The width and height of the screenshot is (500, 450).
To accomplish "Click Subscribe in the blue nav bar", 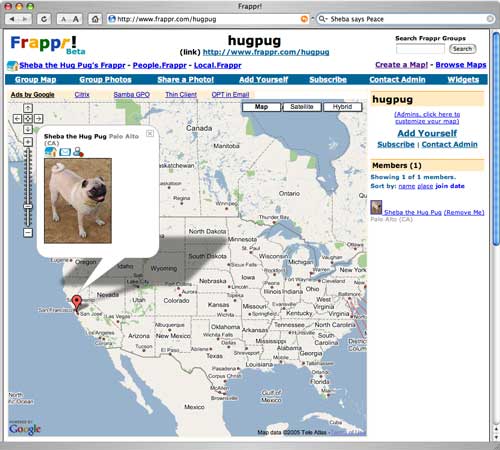I will tap(328, 80).
